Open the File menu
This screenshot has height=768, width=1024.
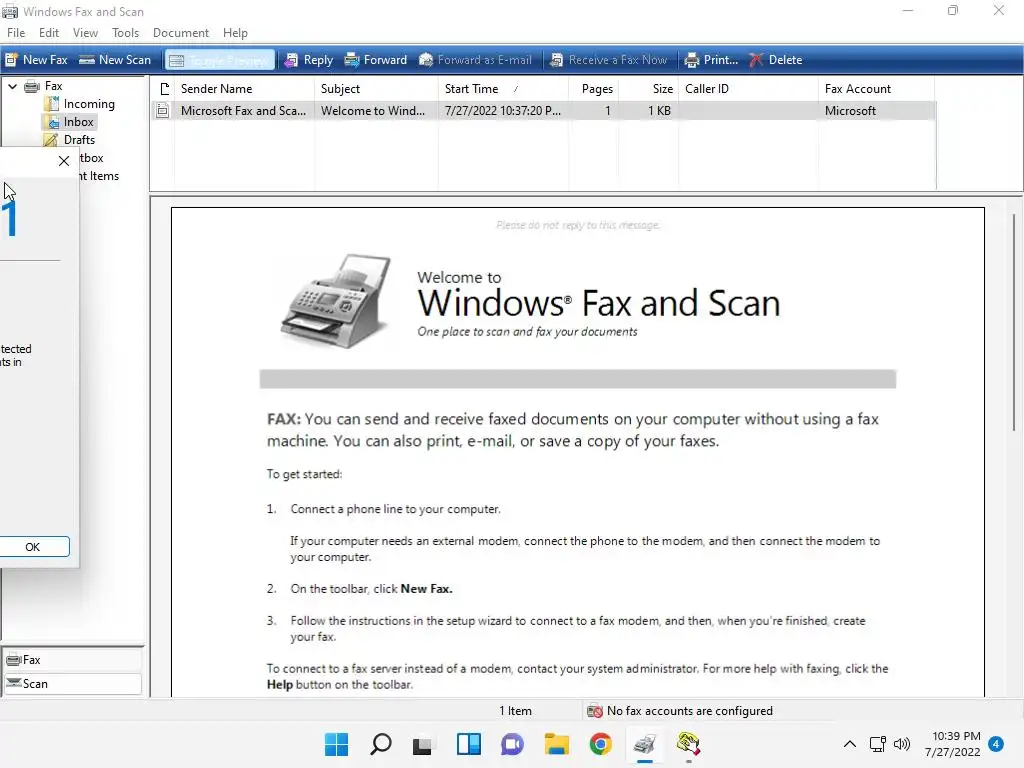(16, 33)
